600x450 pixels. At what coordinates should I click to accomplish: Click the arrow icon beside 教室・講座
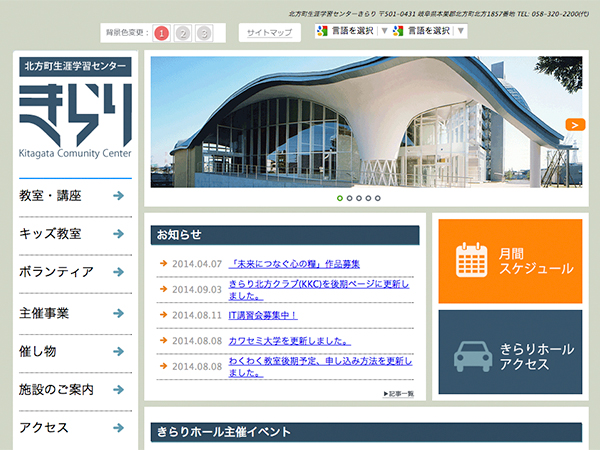119,196
